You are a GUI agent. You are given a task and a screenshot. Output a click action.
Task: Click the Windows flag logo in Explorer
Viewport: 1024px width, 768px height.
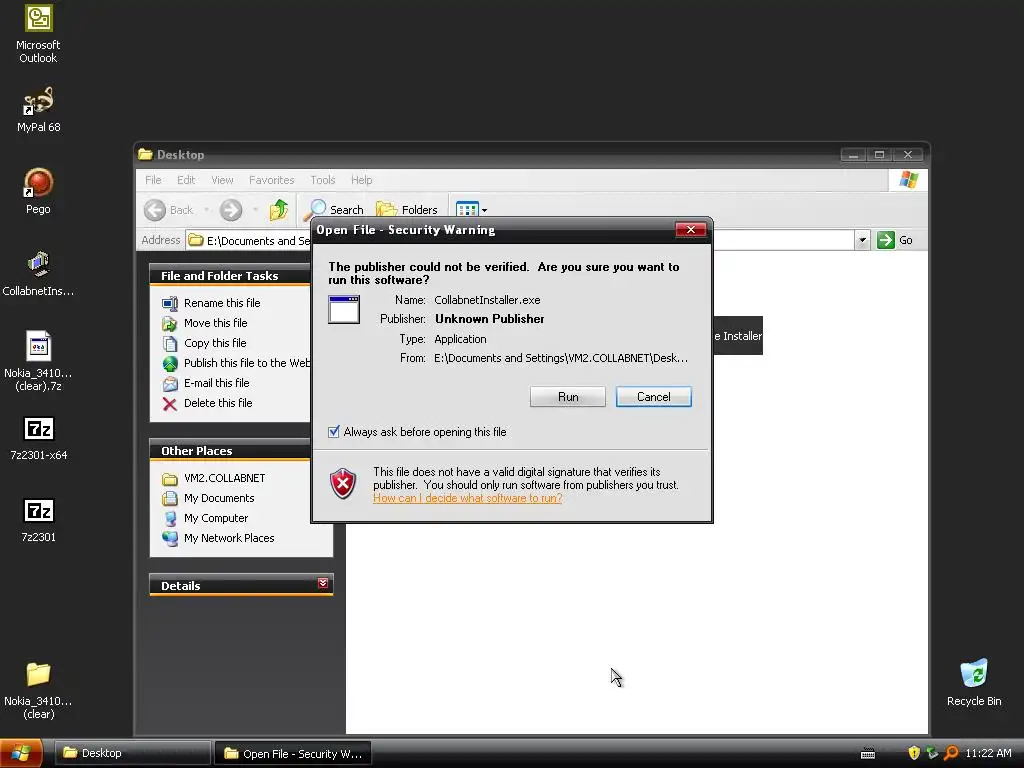[908, 180]
